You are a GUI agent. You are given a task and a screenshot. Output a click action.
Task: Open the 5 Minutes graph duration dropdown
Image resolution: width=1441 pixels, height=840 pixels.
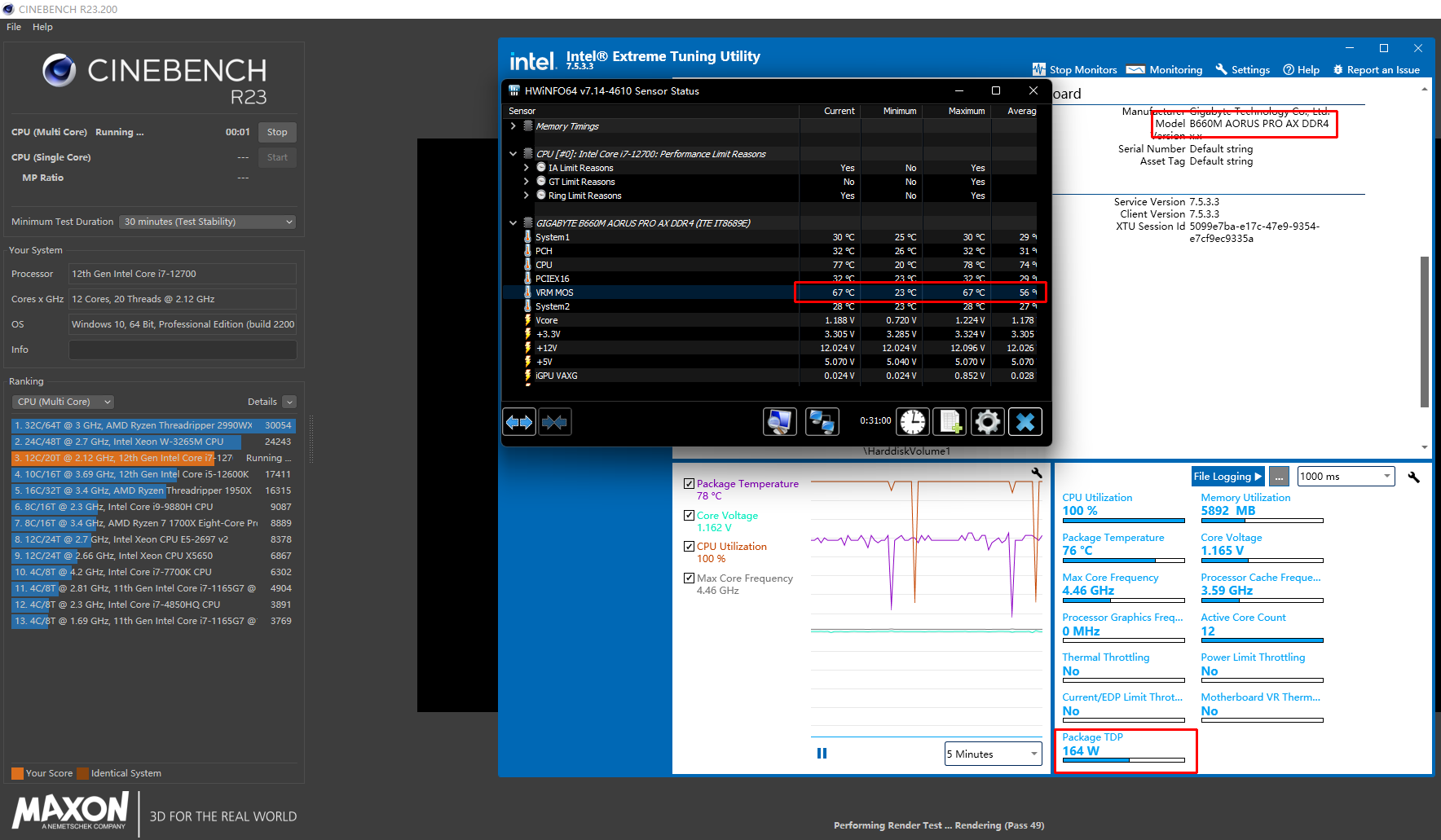pos(993,754)
